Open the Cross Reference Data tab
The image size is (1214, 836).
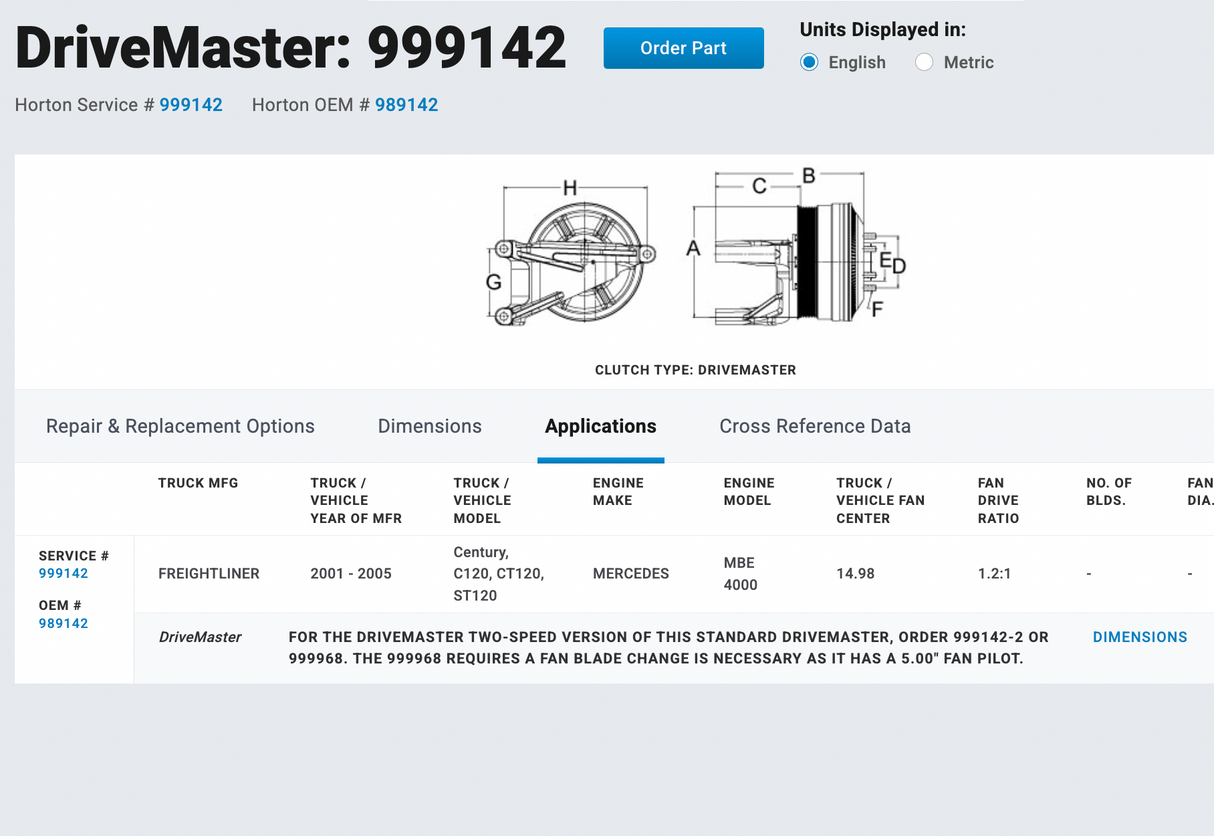tap(815, 426)
